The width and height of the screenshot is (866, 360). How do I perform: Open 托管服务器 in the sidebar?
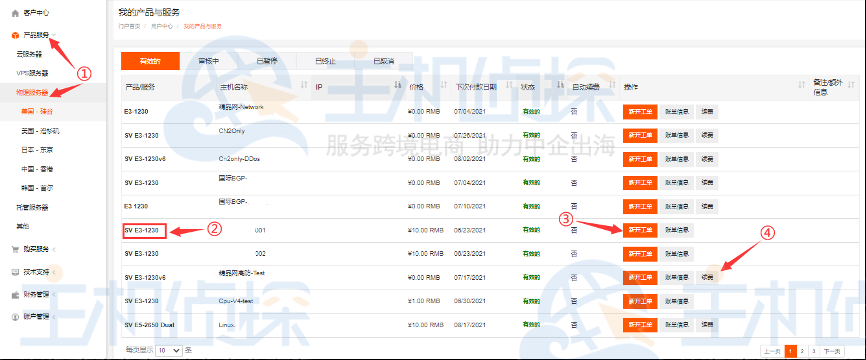coord(32,208)
